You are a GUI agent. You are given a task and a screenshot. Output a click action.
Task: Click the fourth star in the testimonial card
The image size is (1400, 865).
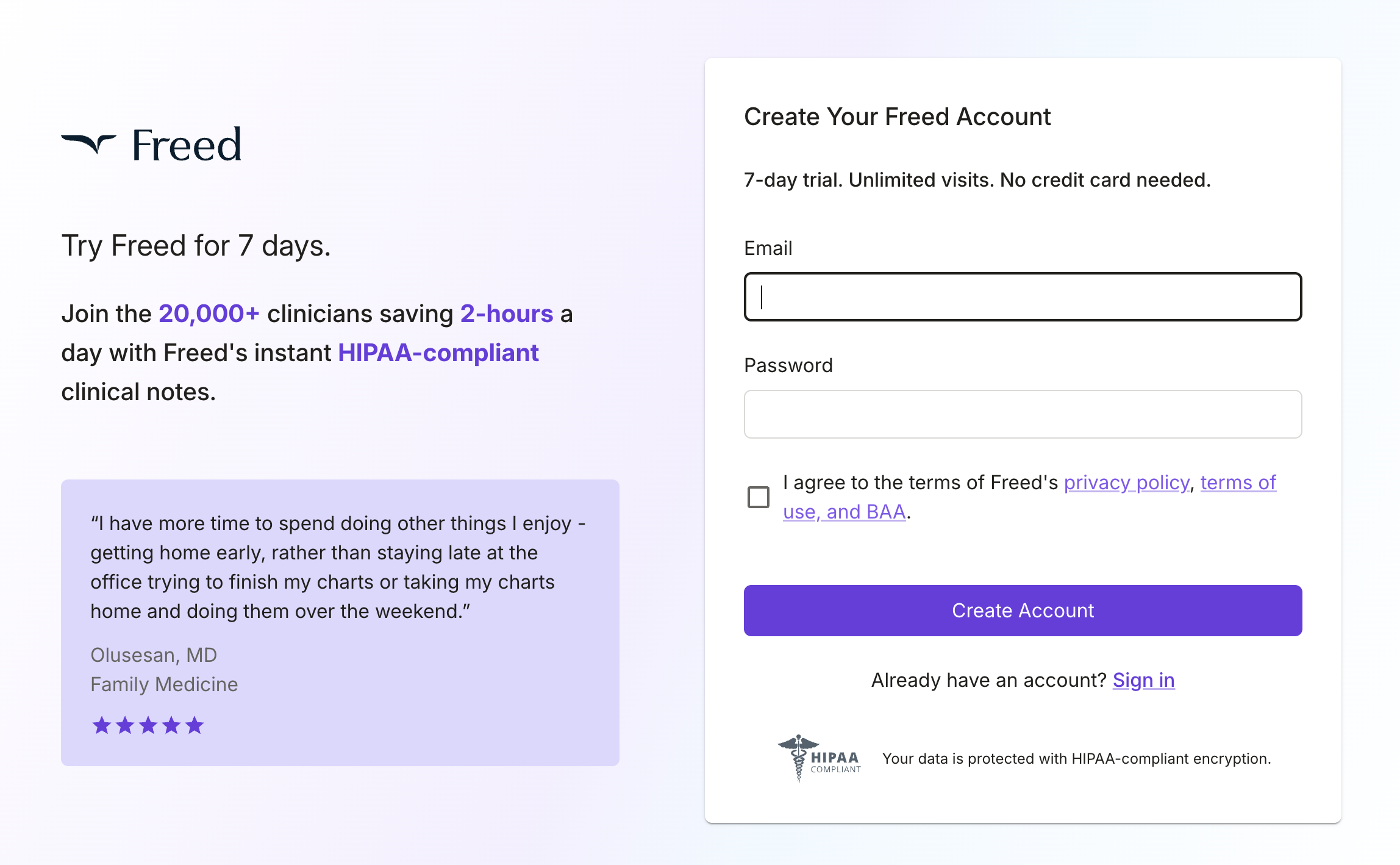tap(171, 725)
